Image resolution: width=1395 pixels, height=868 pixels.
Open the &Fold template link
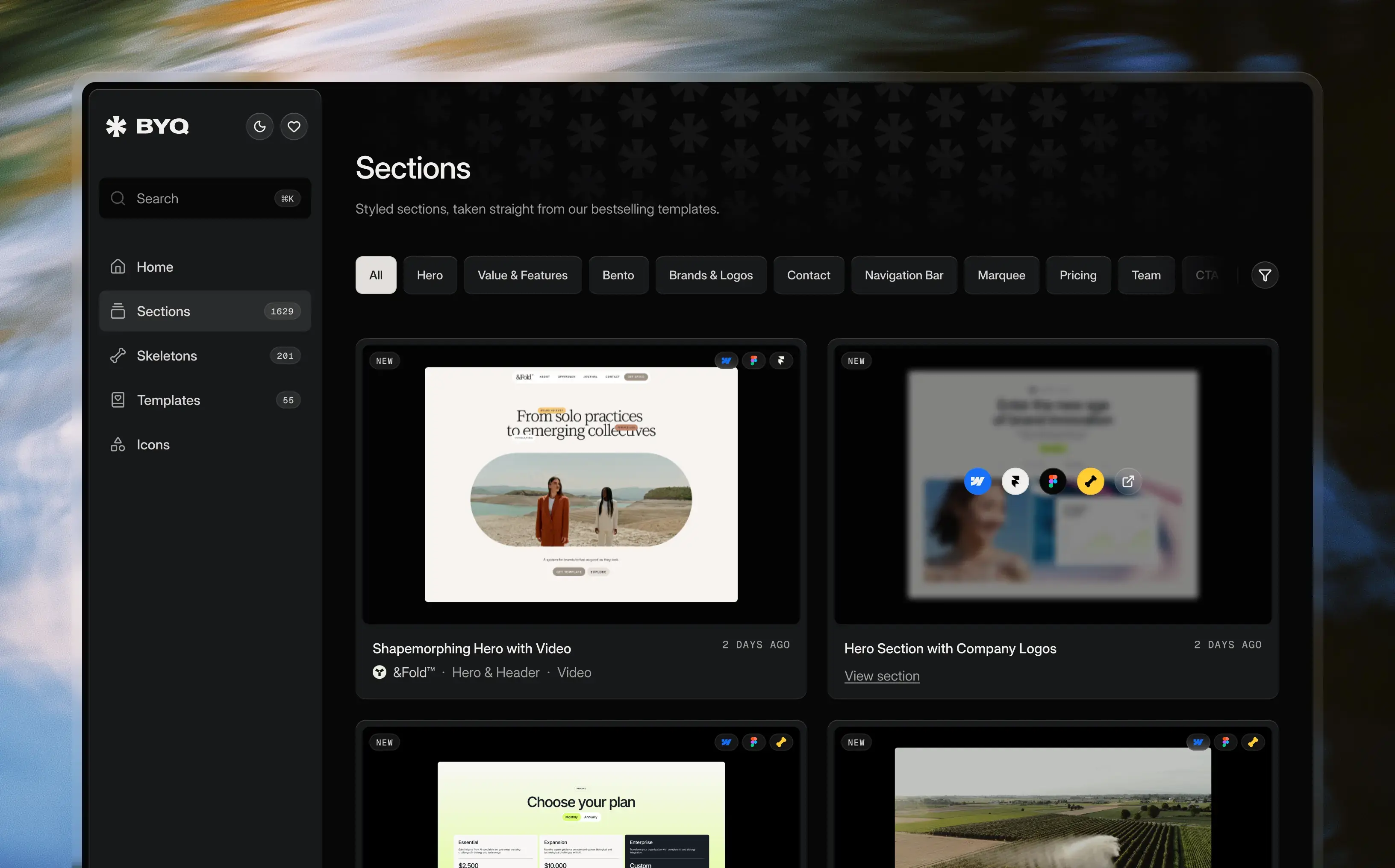tap(413, 672)
